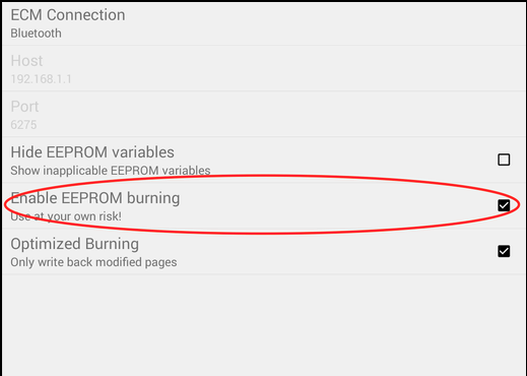Click the empty box next to Hide EEPROM
Viewport: 527px width, 376px height.
click(503, 160)
